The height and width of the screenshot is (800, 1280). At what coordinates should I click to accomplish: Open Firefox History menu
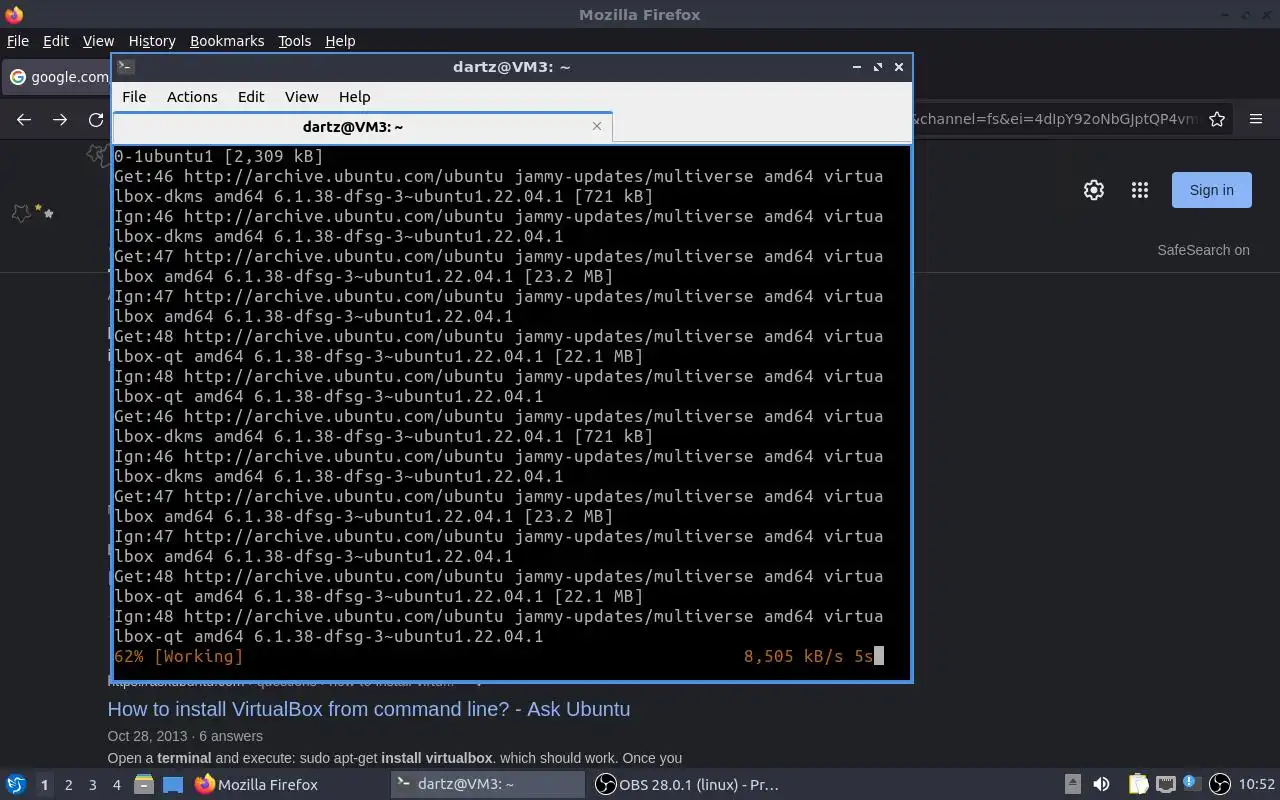click(x=152, y=41)
